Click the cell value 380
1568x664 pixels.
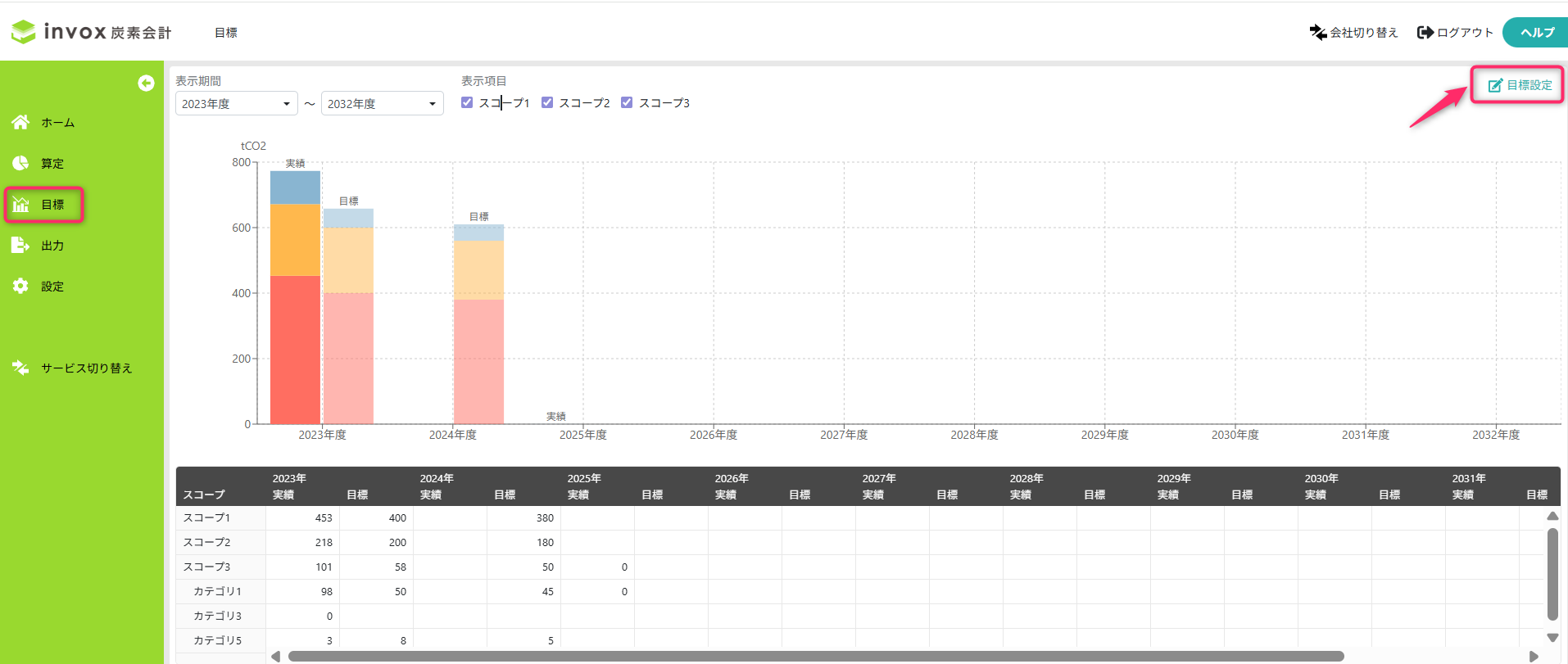545,517
